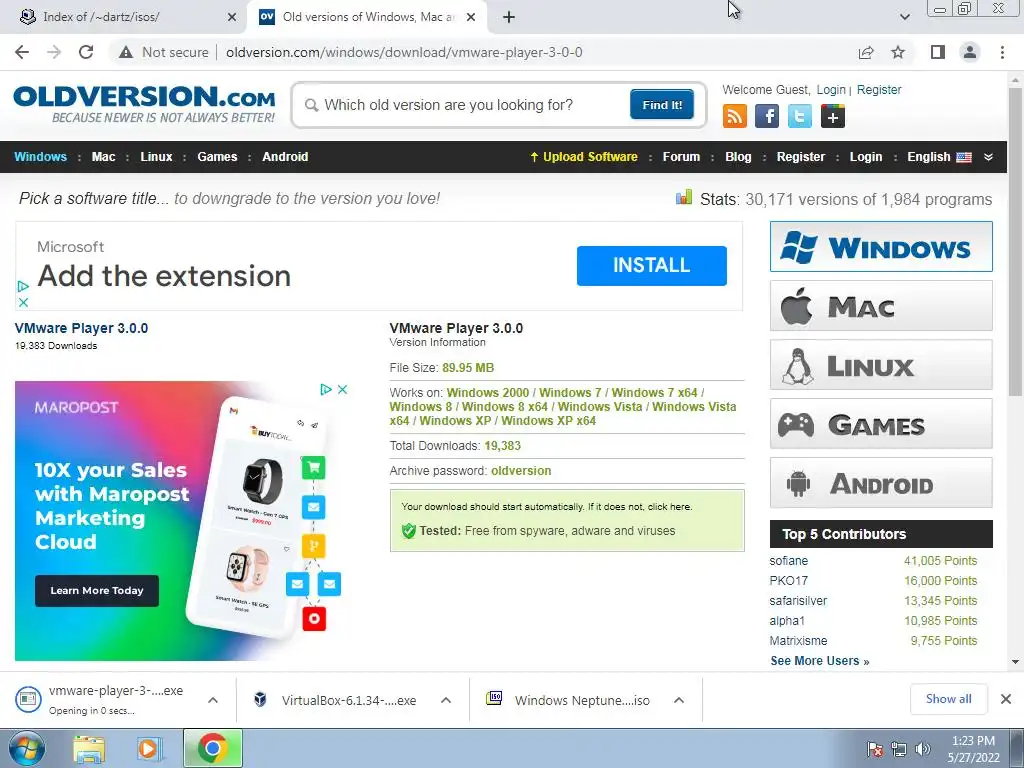
Task: Open contributor sofiane profile
Action: (x=789, y=561)
